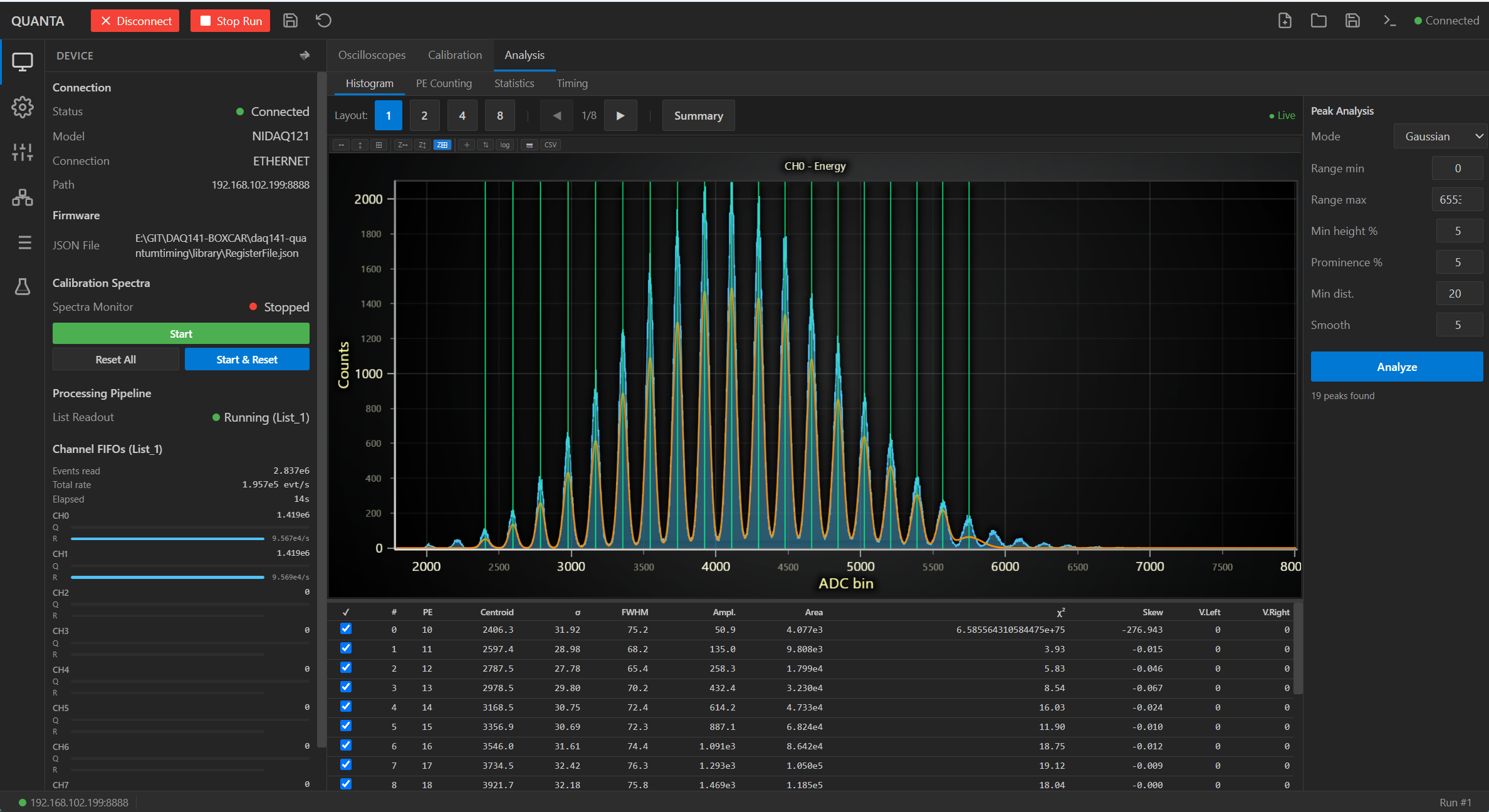
Task: Uncheck the PE 10 peak row checkbox
Action: tap(346, 628)
